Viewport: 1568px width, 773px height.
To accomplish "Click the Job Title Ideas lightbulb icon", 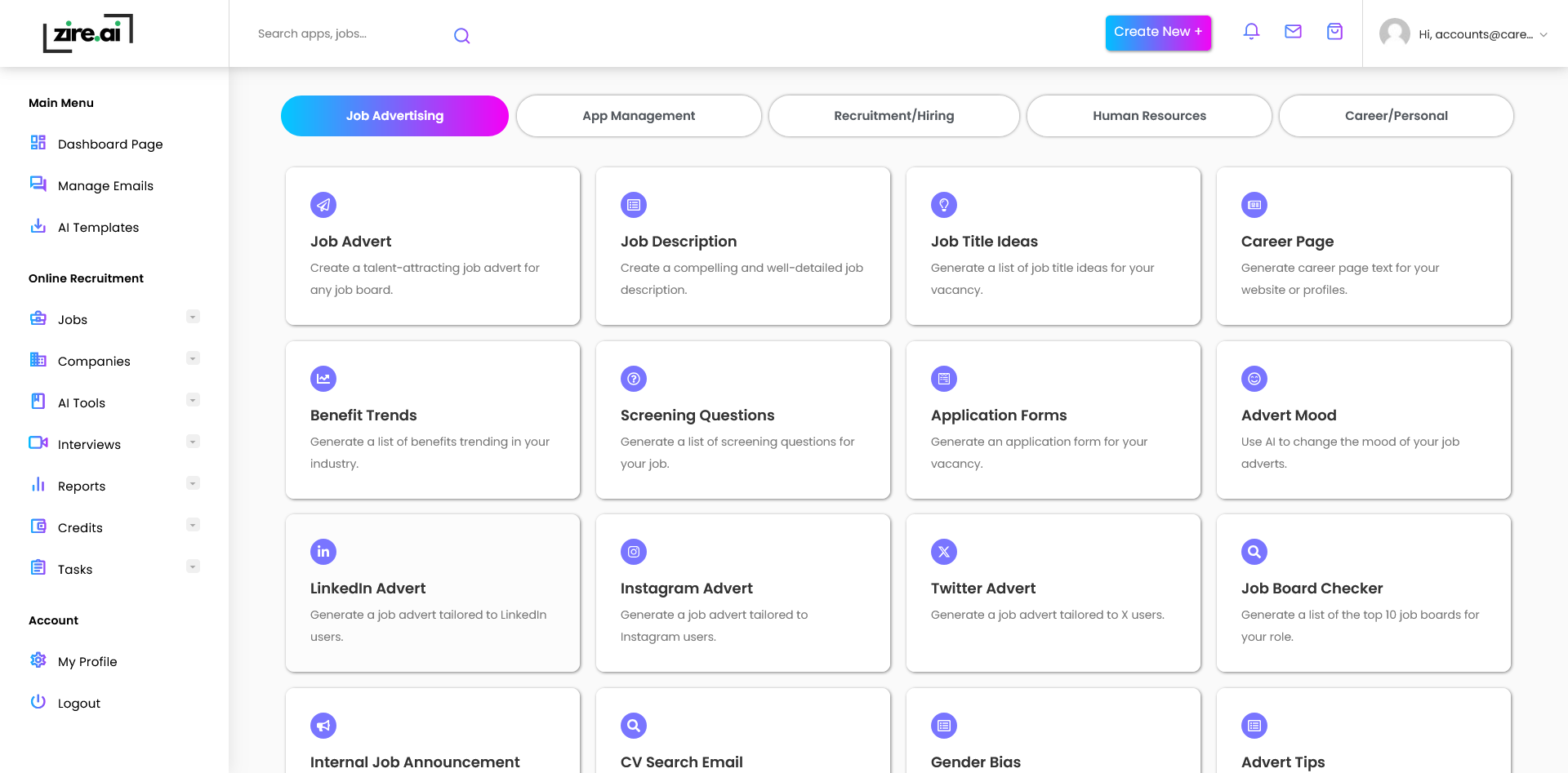I will click(944, 205).
